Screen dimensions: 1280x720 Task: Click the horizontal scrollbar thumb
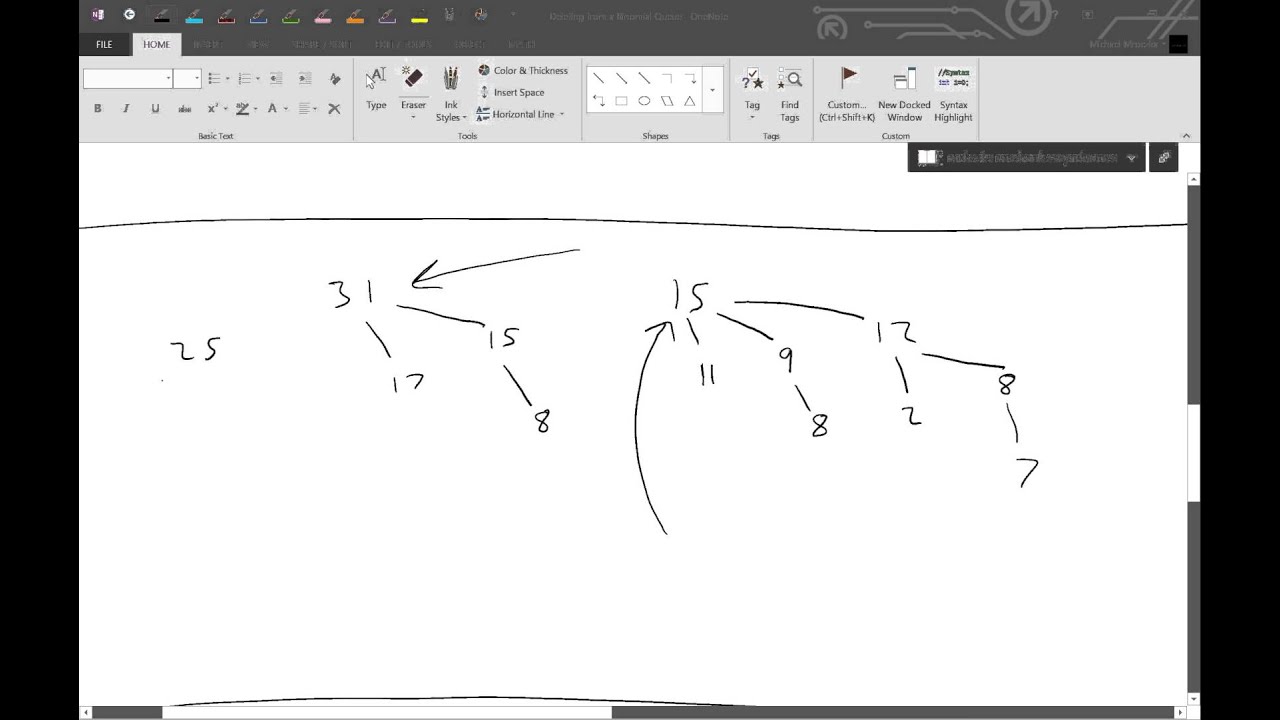coord(387,712)
